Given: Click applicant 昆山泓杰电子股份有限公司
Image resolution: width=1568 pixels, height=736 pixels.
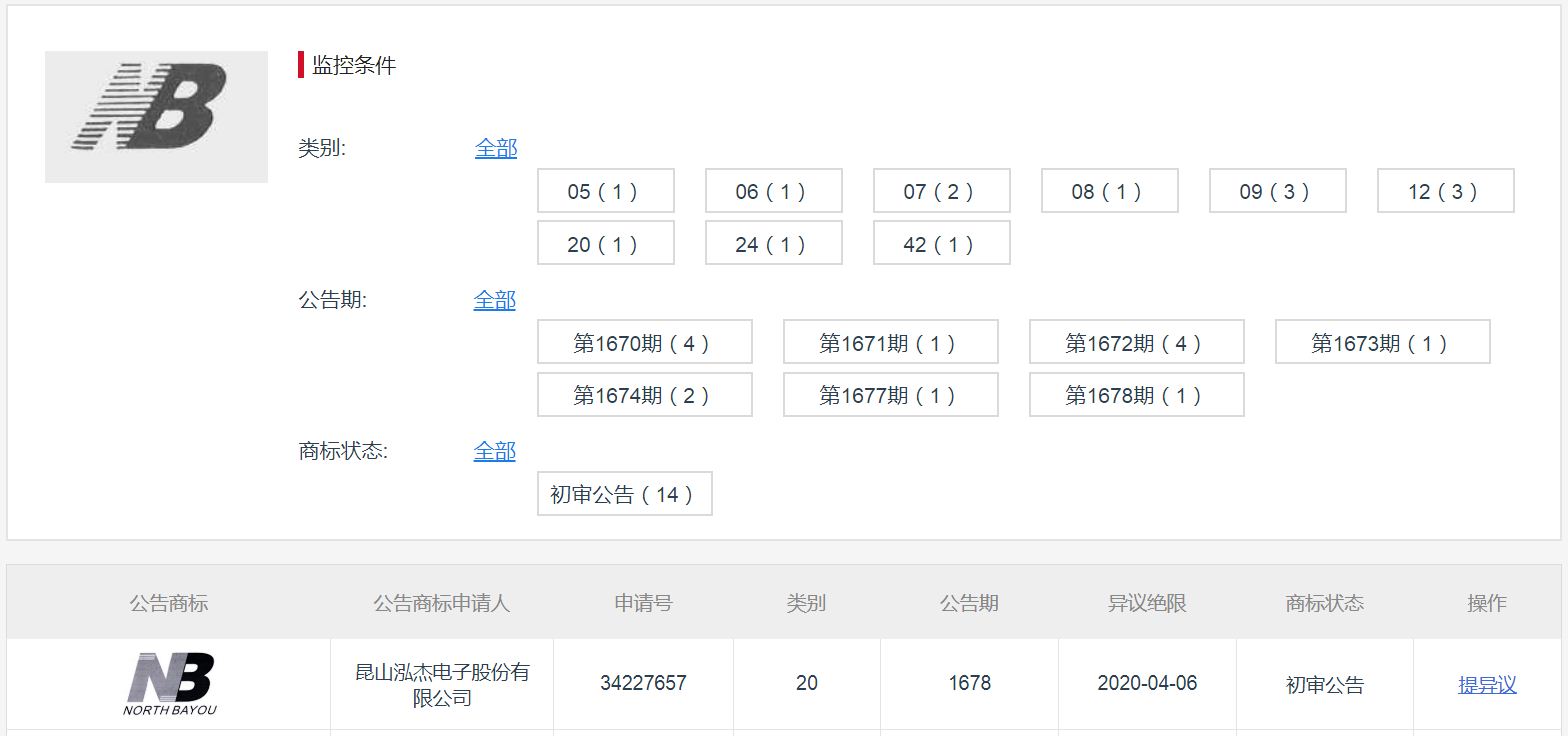Looking at the screenshot, I should point(442,685).
